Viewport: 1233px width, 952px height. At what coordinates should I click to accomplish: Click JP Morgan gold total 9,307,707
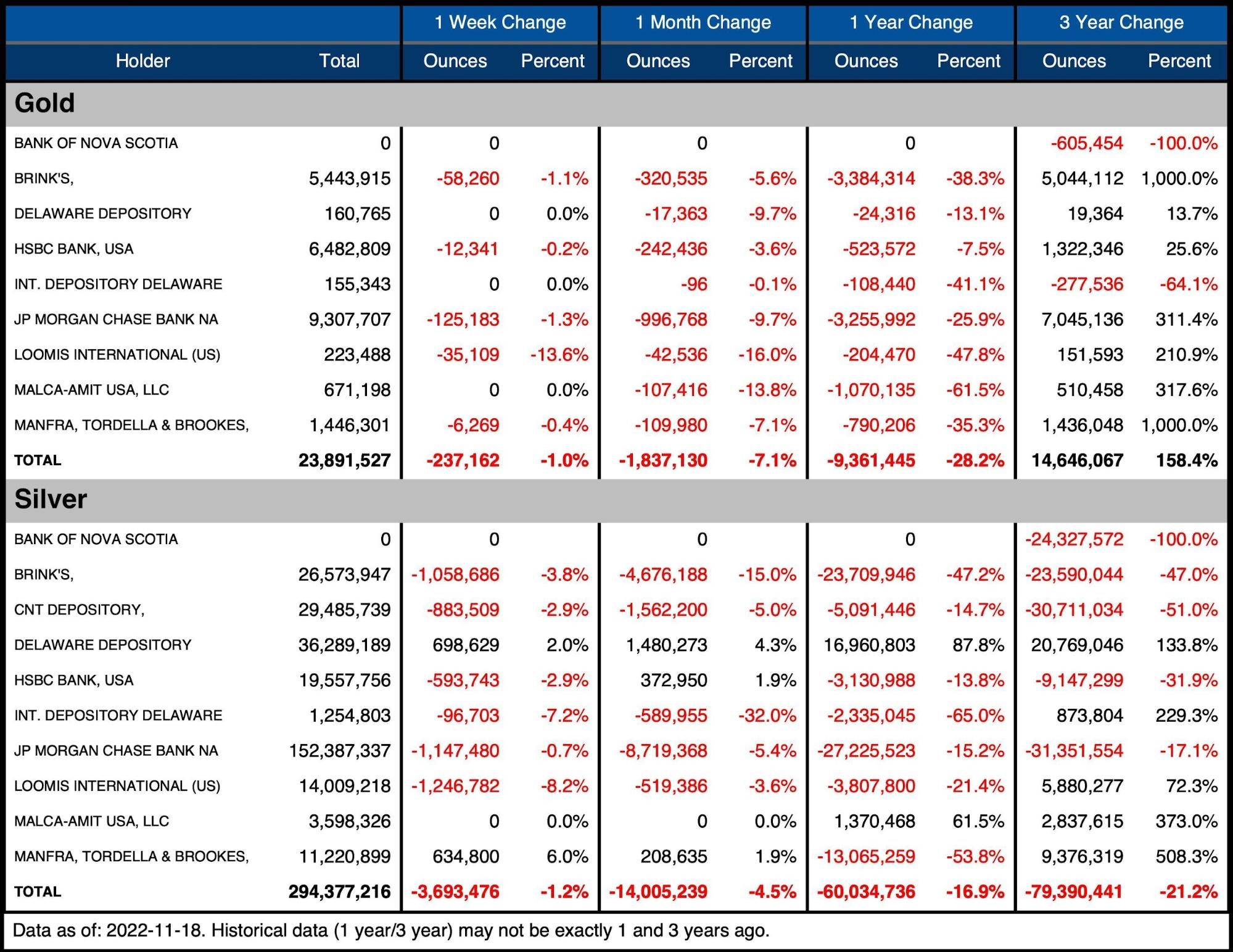tap(349, 320)
